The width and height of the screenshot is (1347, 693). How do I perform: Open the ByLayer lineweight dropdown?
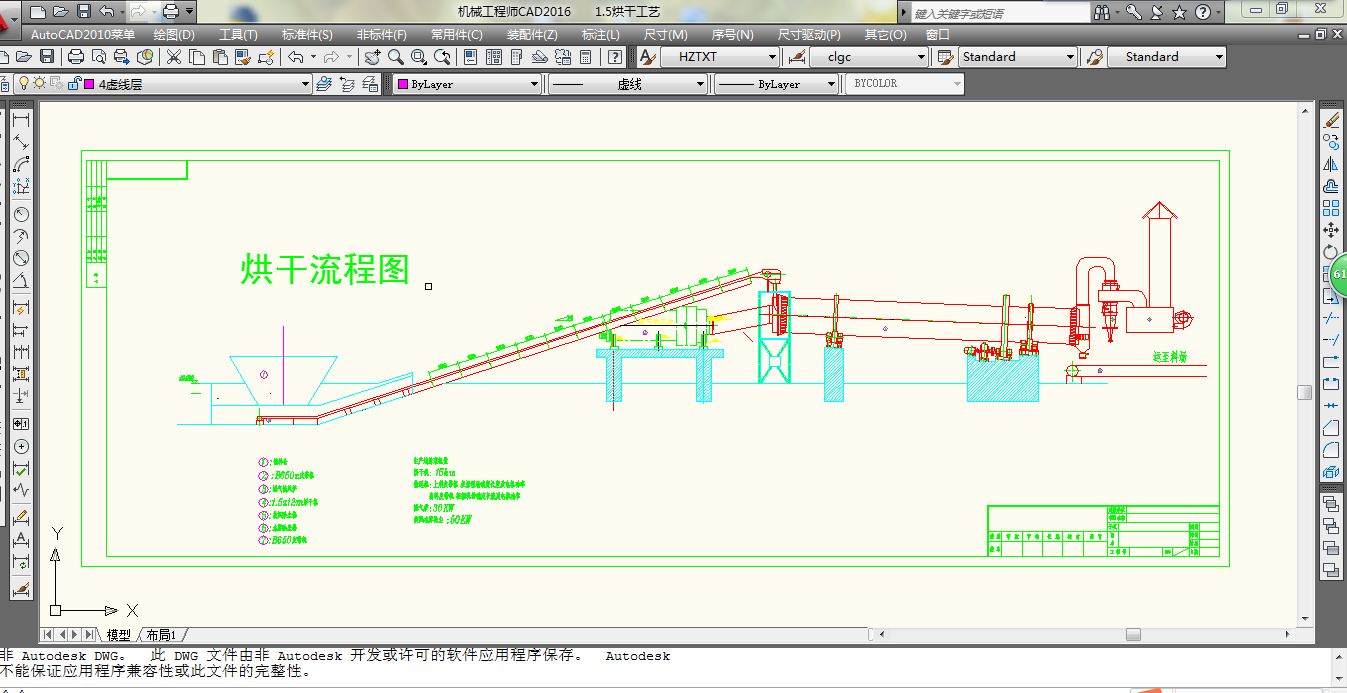[830, 85]
